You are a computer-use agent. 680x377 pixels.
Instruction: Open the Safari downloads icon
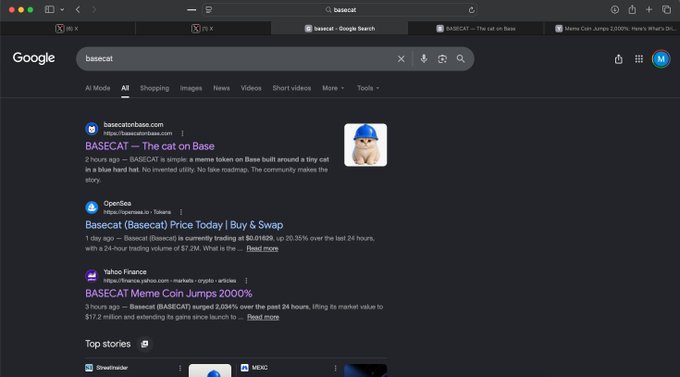pos(615,10)
